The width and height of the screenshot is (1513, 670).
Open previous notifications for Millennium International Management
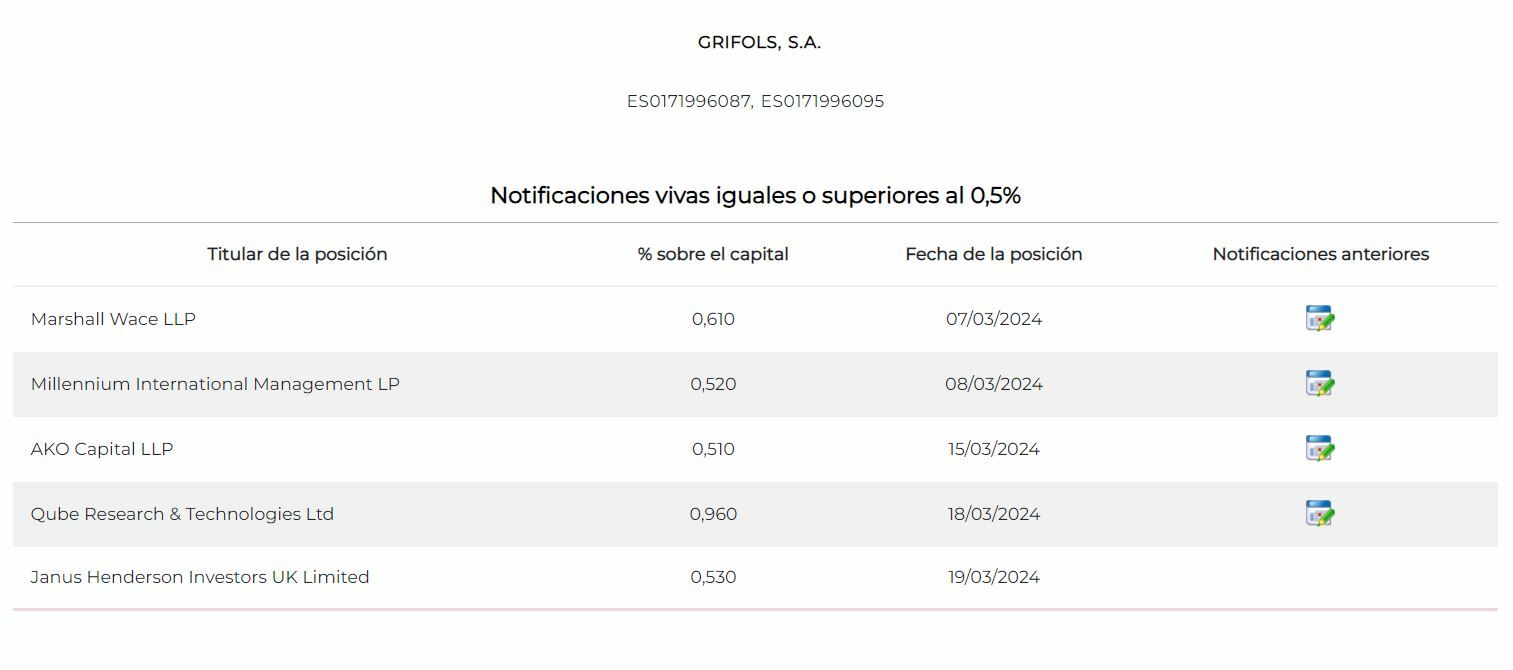coord(1320,384)
